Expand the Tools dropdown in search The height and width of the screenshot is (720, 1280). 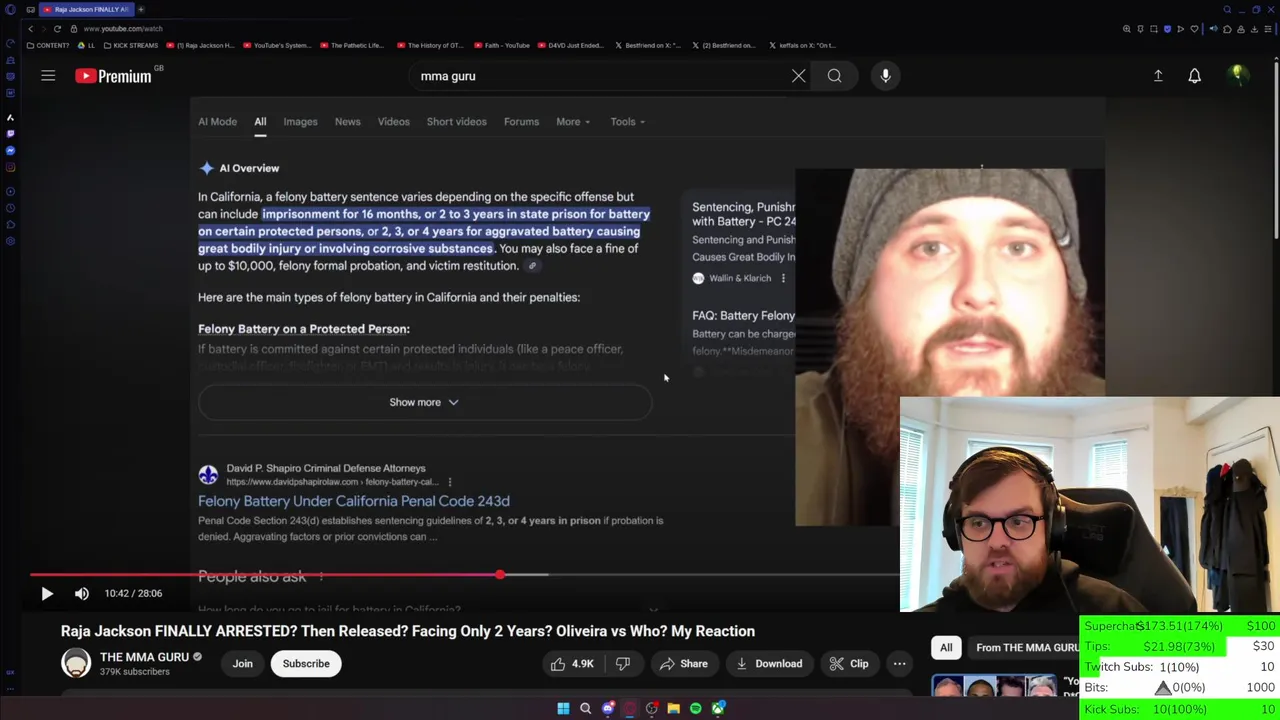(627, 122)
